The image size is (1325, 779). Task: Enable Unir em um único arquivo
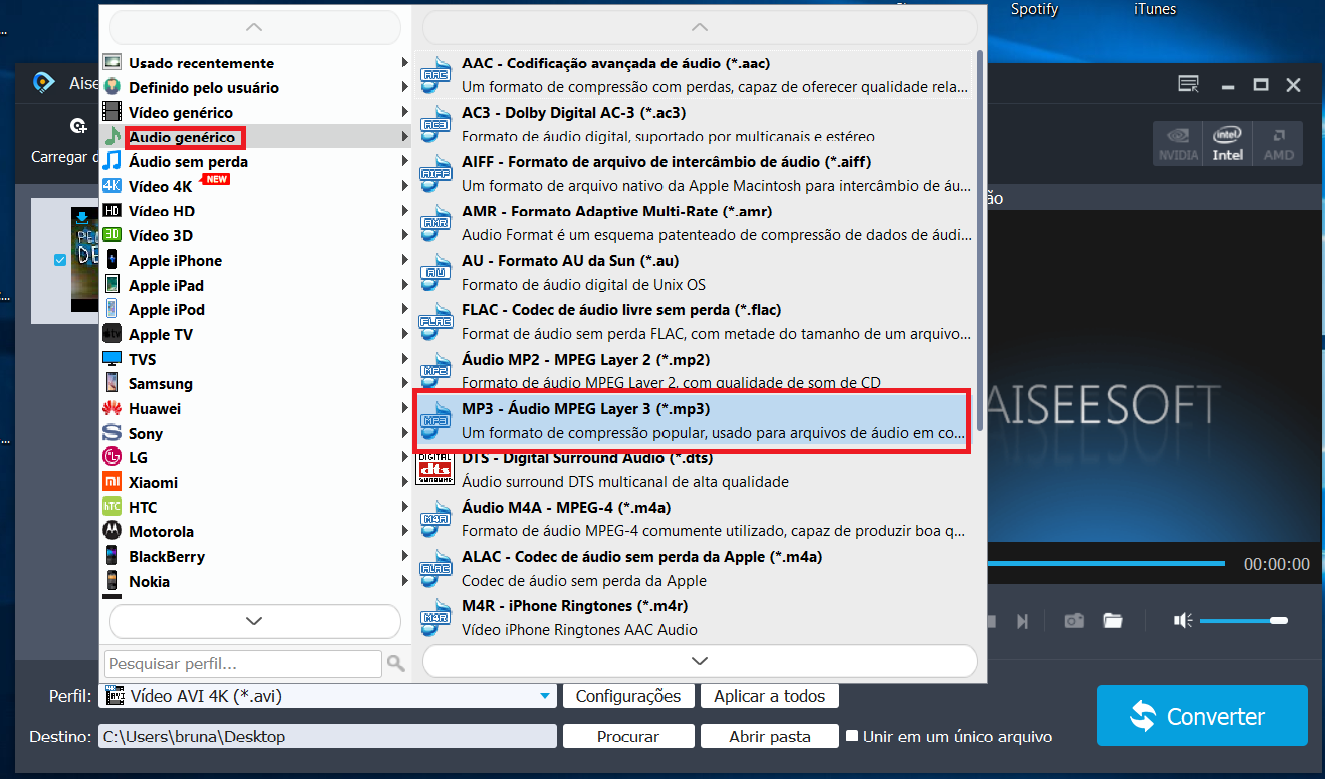(852, 736)
